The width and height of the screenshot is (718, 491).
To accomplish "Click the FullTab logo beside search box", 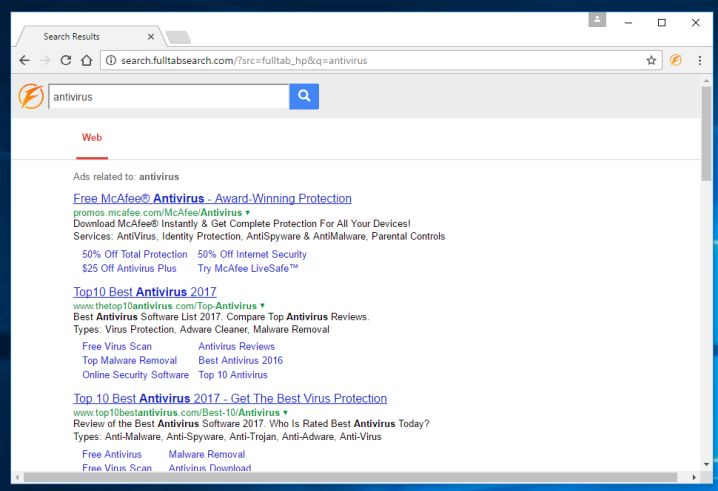I will click(x=31, y=96).
